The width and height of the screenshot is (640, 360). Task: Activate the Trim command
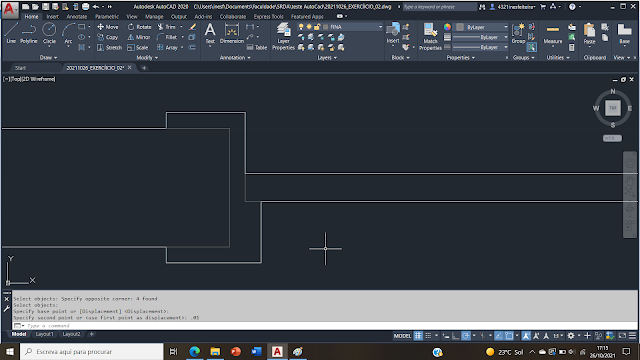point(167,27)
